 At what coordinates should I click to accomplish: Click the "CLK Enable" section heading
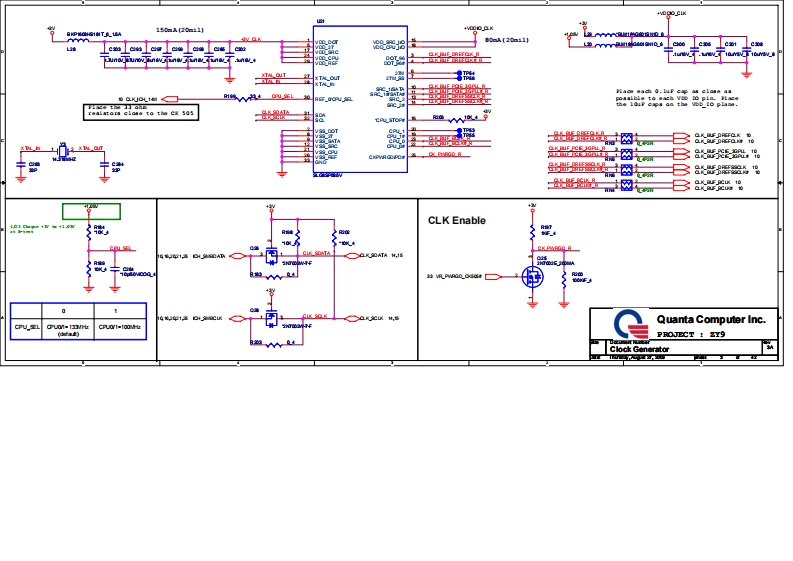tap(458, 221)
